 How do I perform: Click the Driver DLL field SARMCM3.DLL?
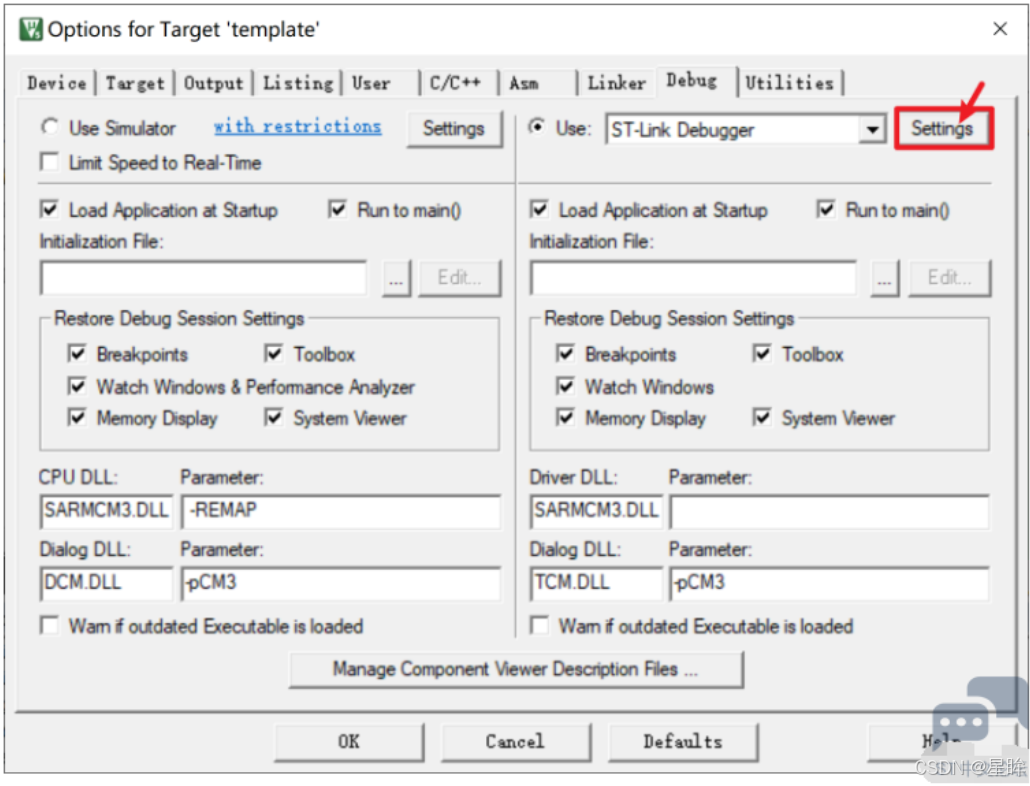pos(596,511)
